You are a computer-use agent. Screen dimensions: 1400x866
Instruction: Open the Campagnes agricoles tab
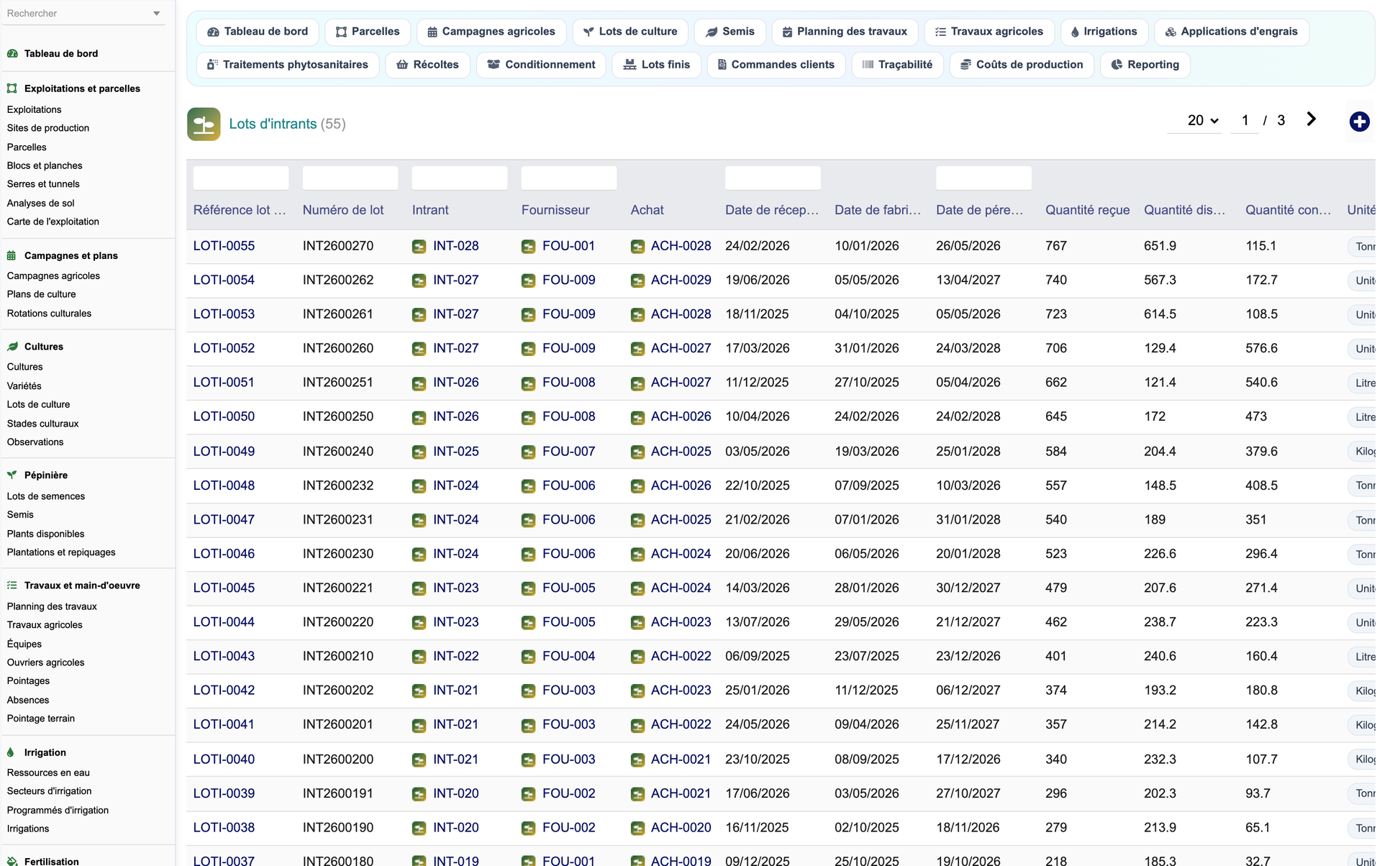point(491,32)
